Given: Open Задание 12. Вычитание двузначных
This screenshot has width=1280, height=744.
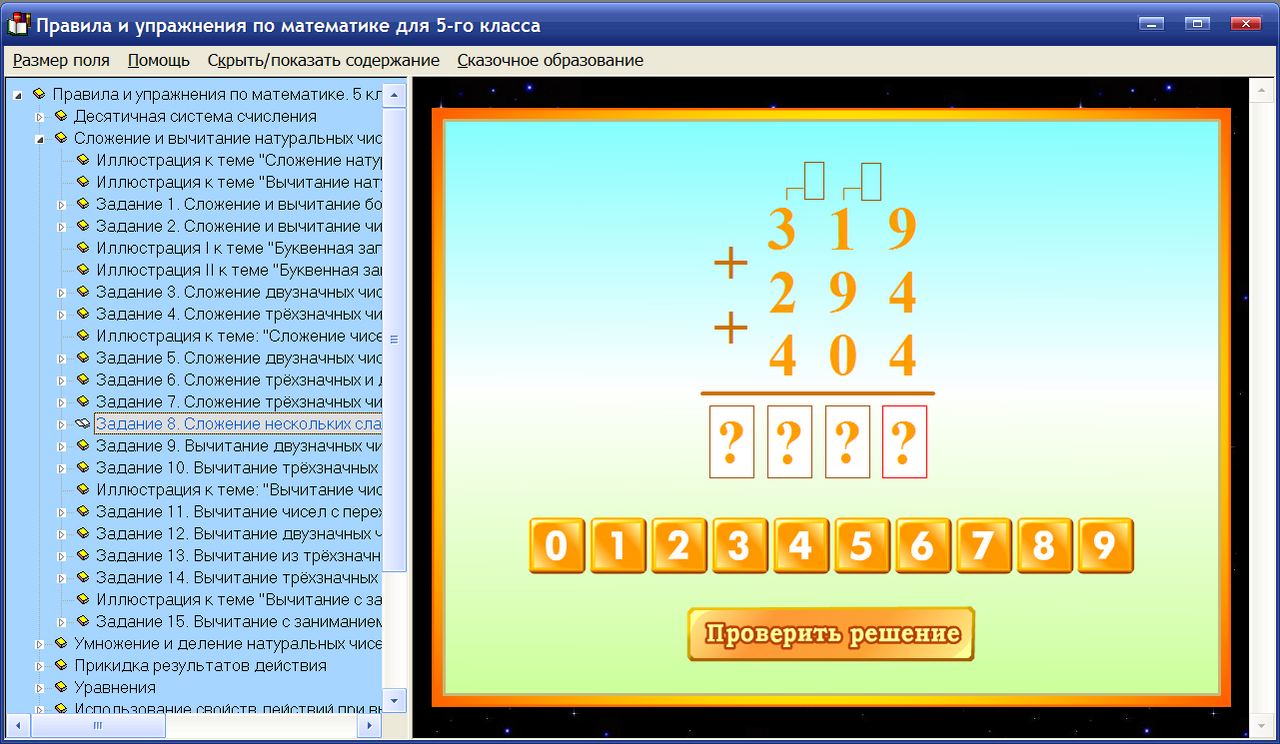Looking at the screenshot, I should click(x=239, y=534).
